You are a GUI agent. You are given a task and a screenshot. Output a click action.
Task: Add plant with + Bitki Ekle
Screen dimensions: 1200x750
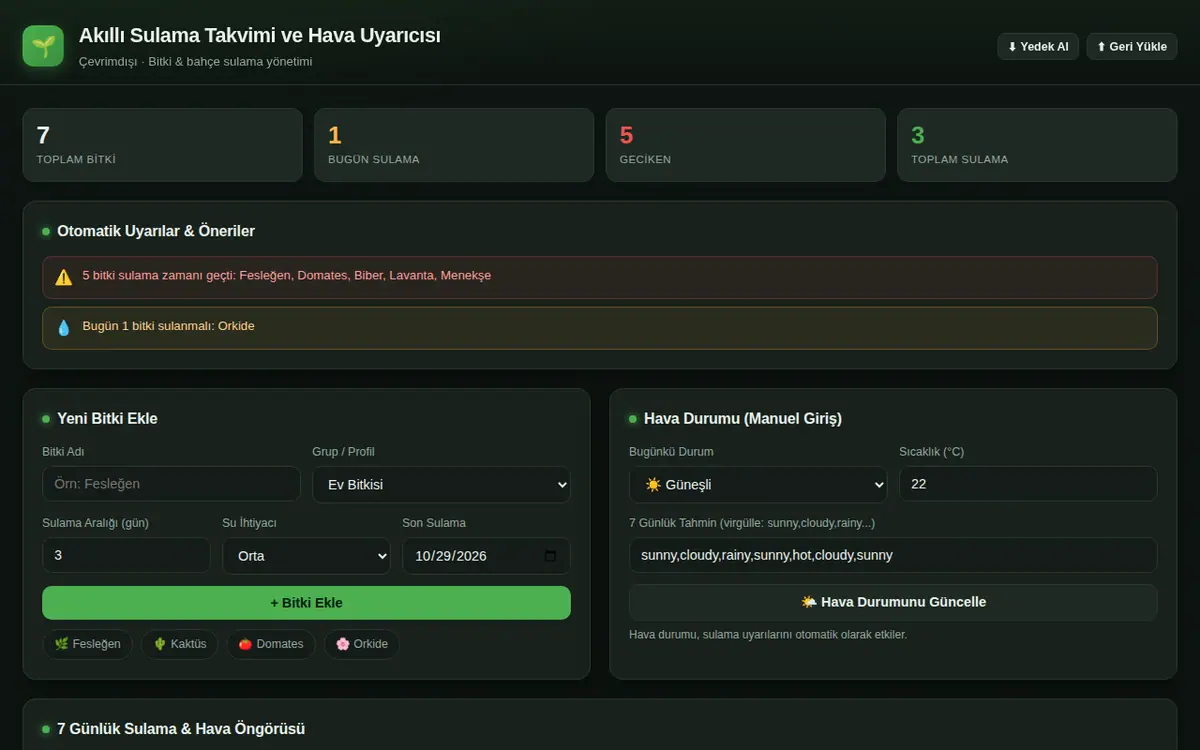click(306, 603)
